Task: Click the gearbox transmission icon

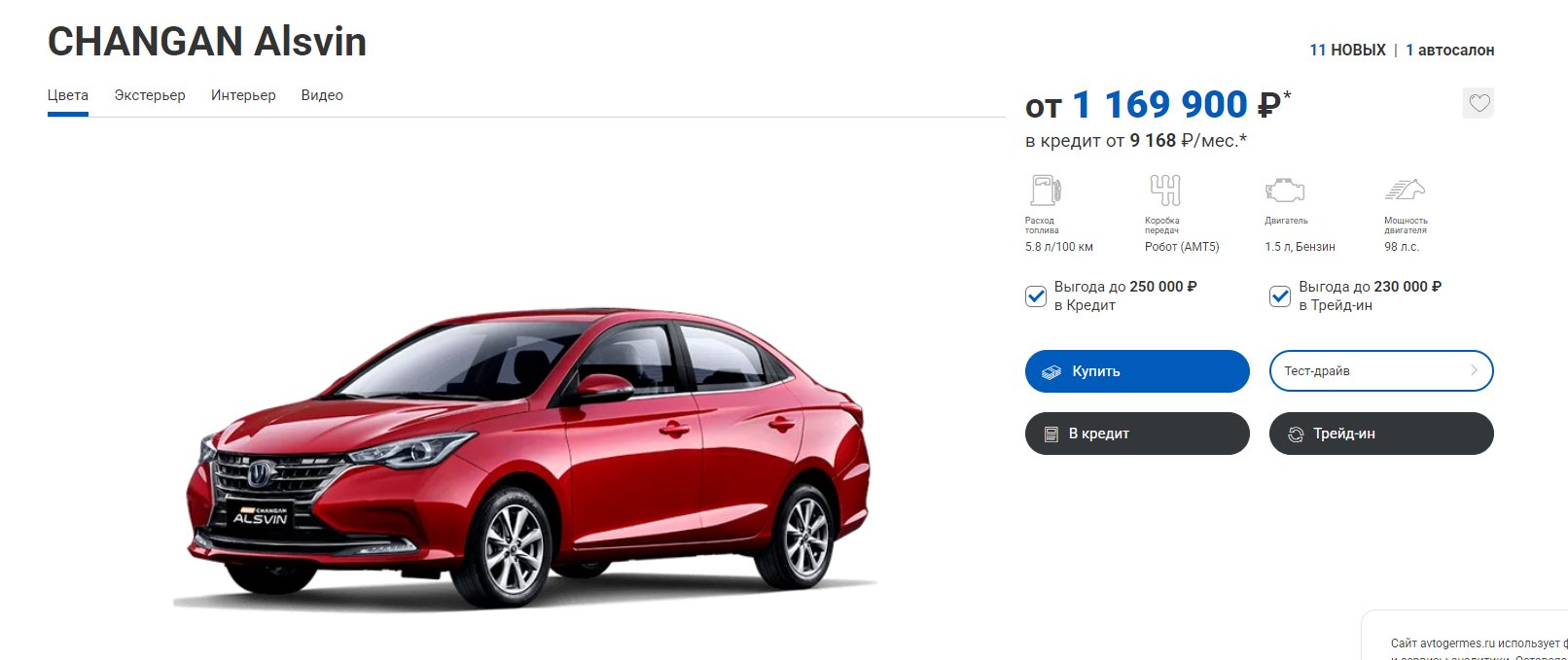Action: [1165, 190]
